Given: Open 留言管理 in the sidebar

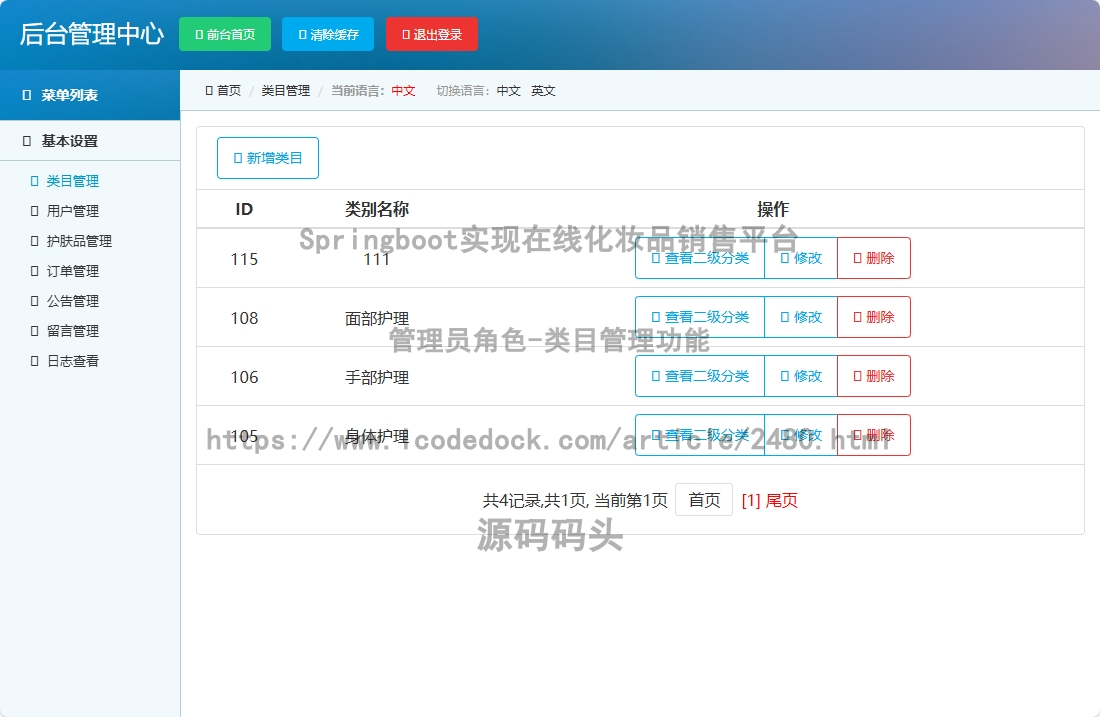Looking at the screenshot, I should (72, 331).
